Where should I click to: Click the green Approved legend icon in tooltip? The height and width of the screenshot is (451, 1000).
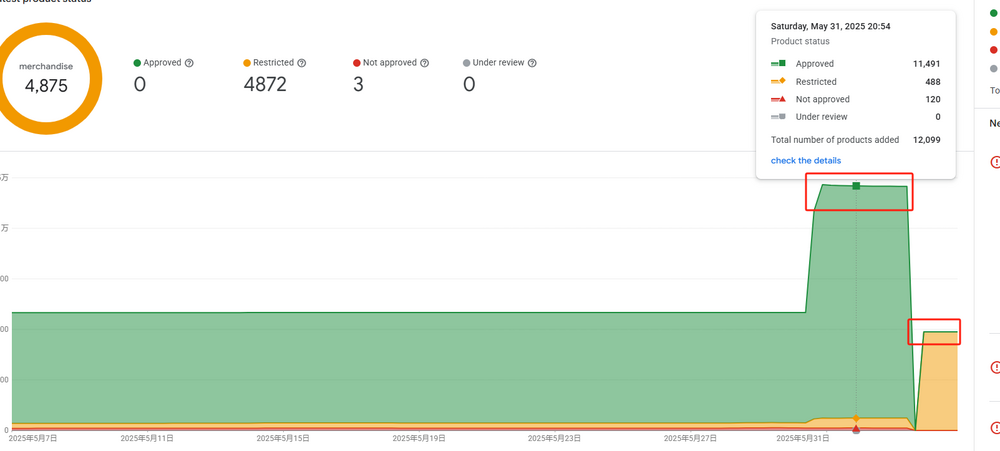(x=778, y=64)
